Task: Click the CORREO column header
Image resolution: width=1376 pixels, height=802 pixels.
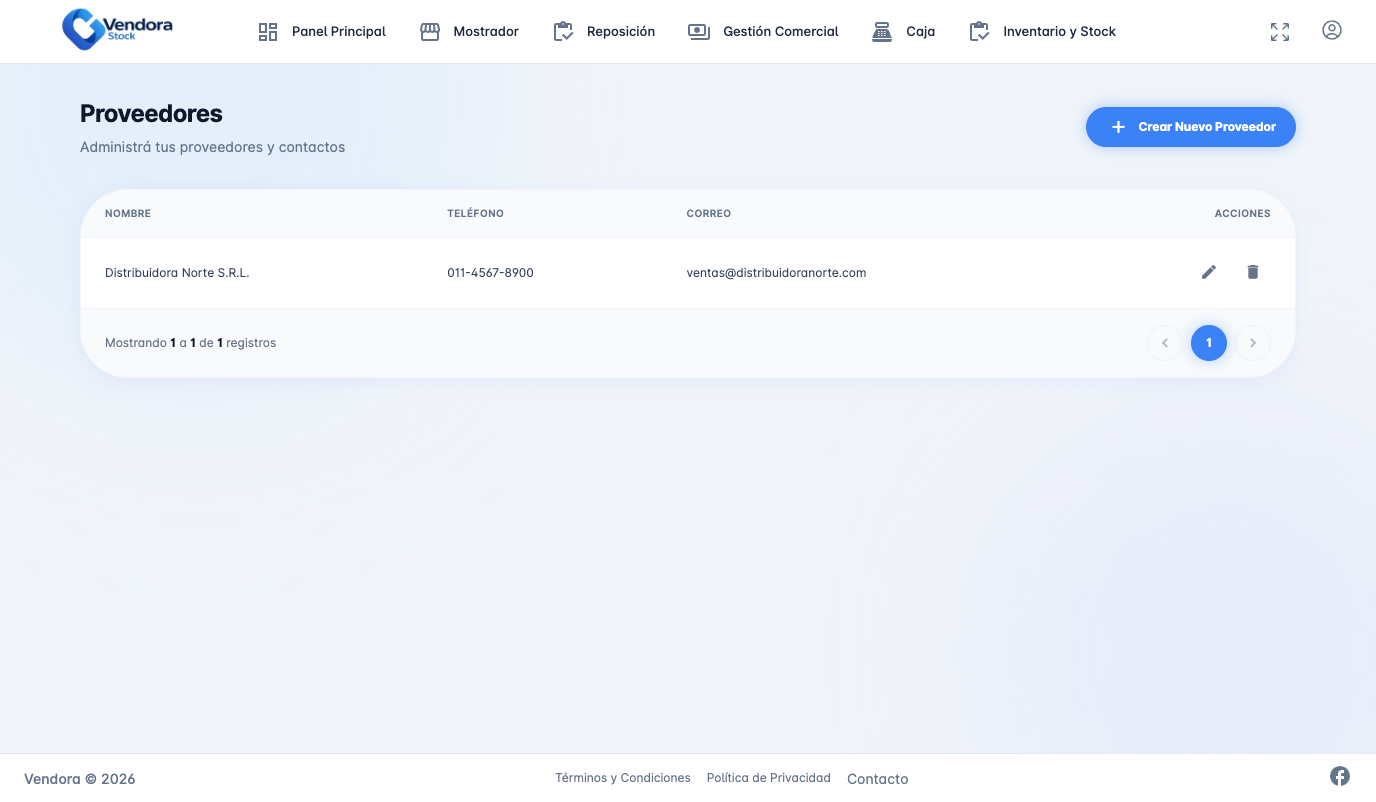Action: pyautogui.click(x=709, y=214)
